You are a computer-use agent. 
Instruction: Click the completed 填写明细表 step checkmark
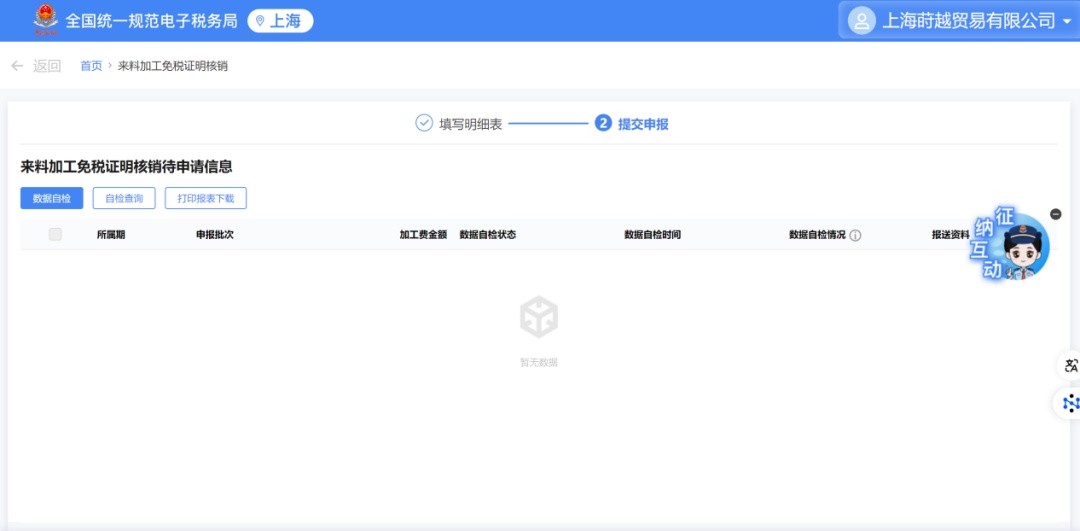[424, 123]
